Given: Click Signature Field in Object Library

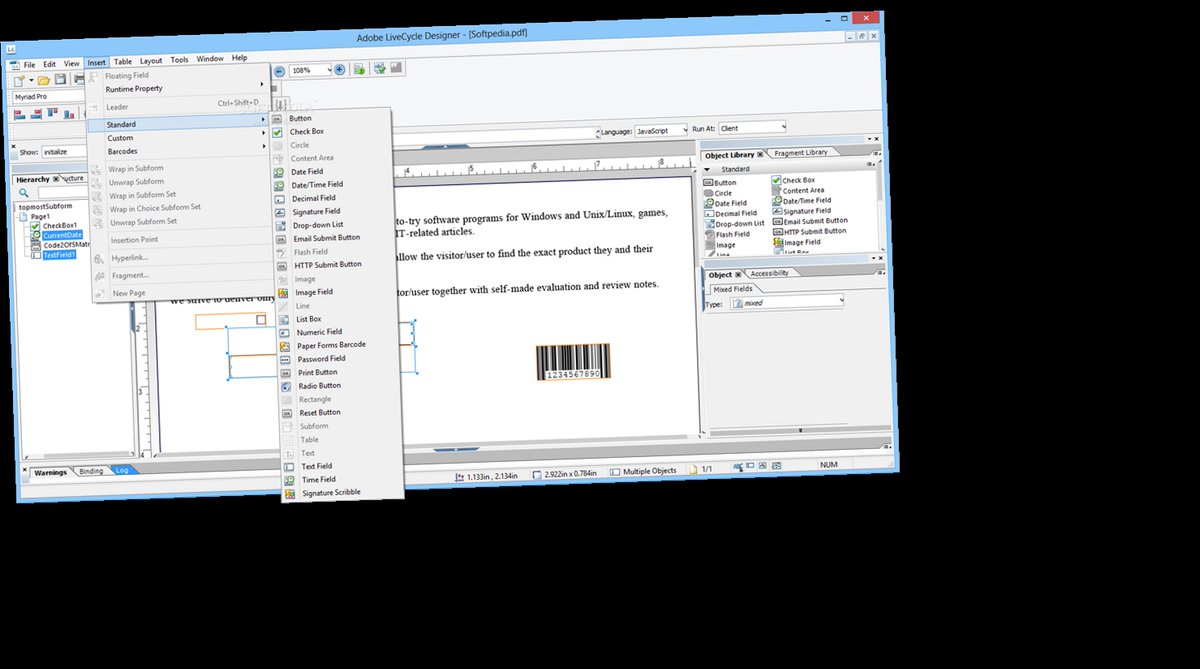Looking at the screenshot, I should click(801, 211).
